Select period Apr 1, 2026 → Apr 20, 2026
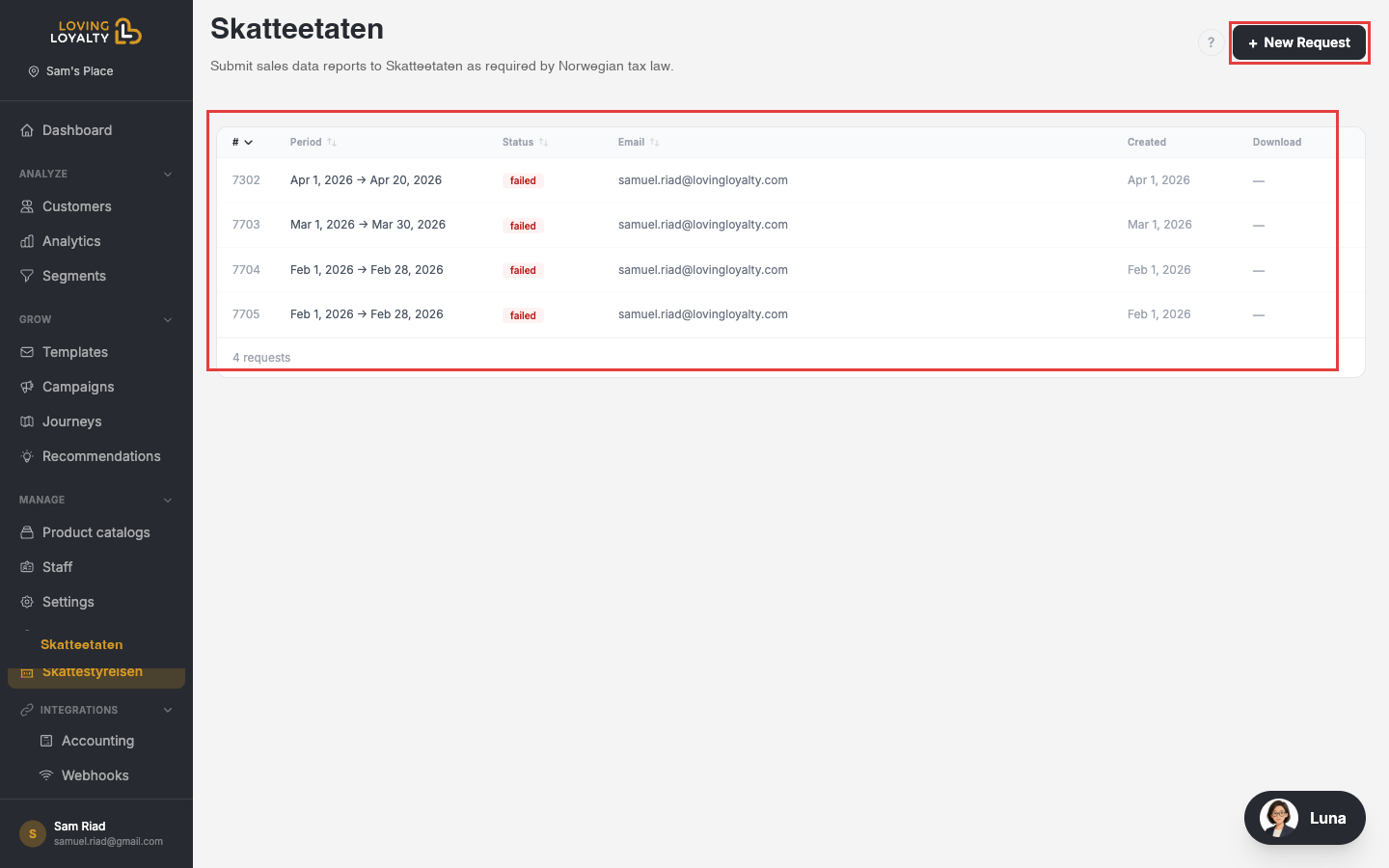 (x=366, y=180)
